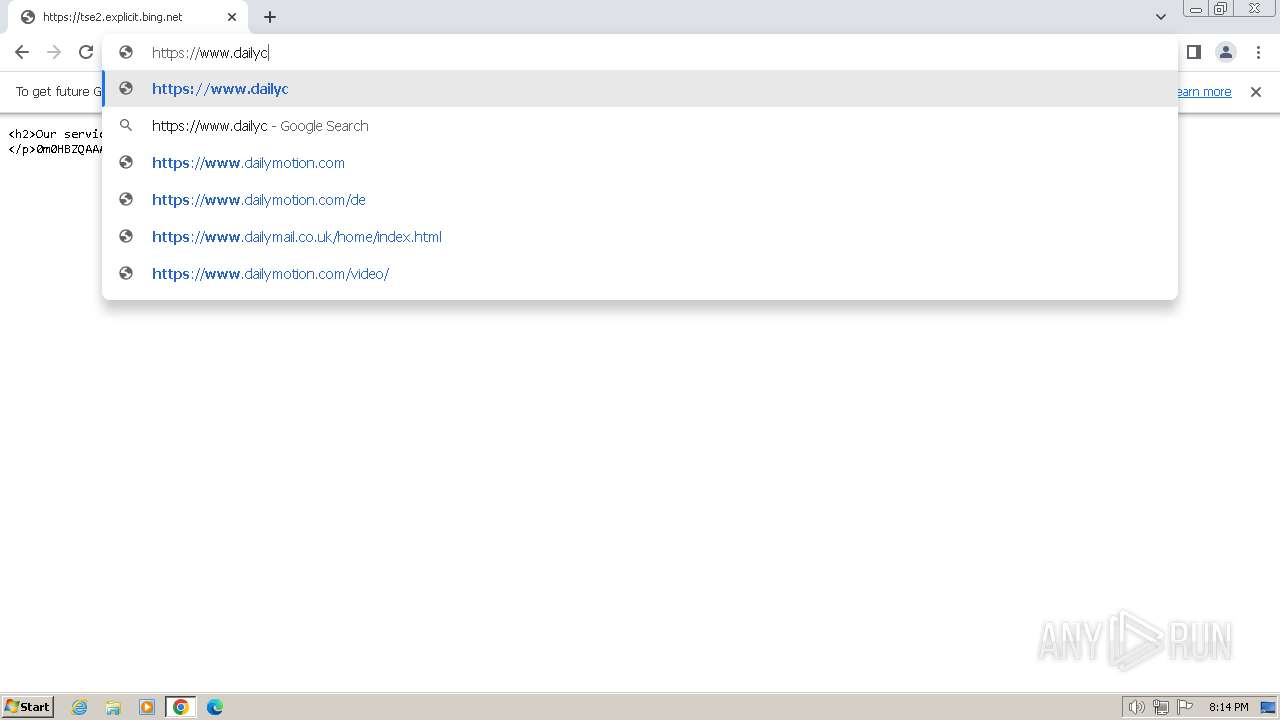Click the volume speaker tray icon
Viewport: 1280px width, 720px height.
tap(1136, 707)
